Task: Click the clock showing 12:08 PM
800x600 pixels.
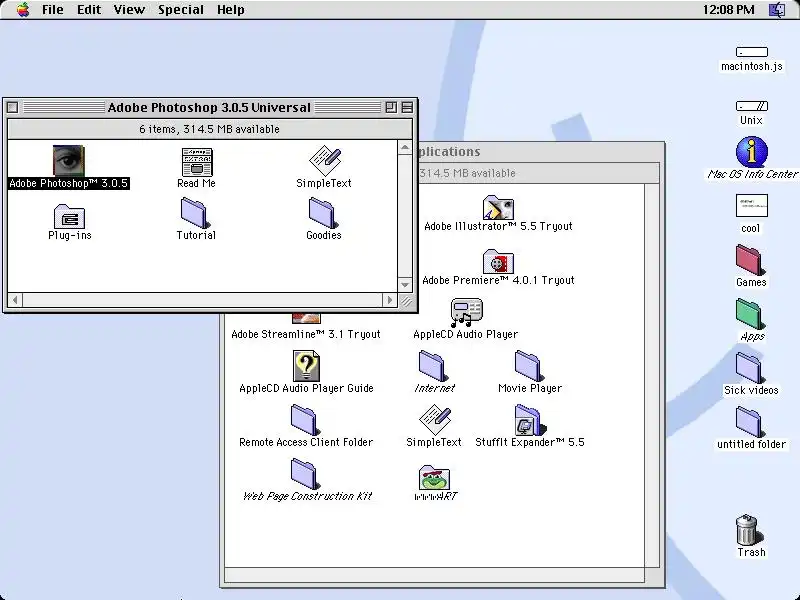Action: 729,10
